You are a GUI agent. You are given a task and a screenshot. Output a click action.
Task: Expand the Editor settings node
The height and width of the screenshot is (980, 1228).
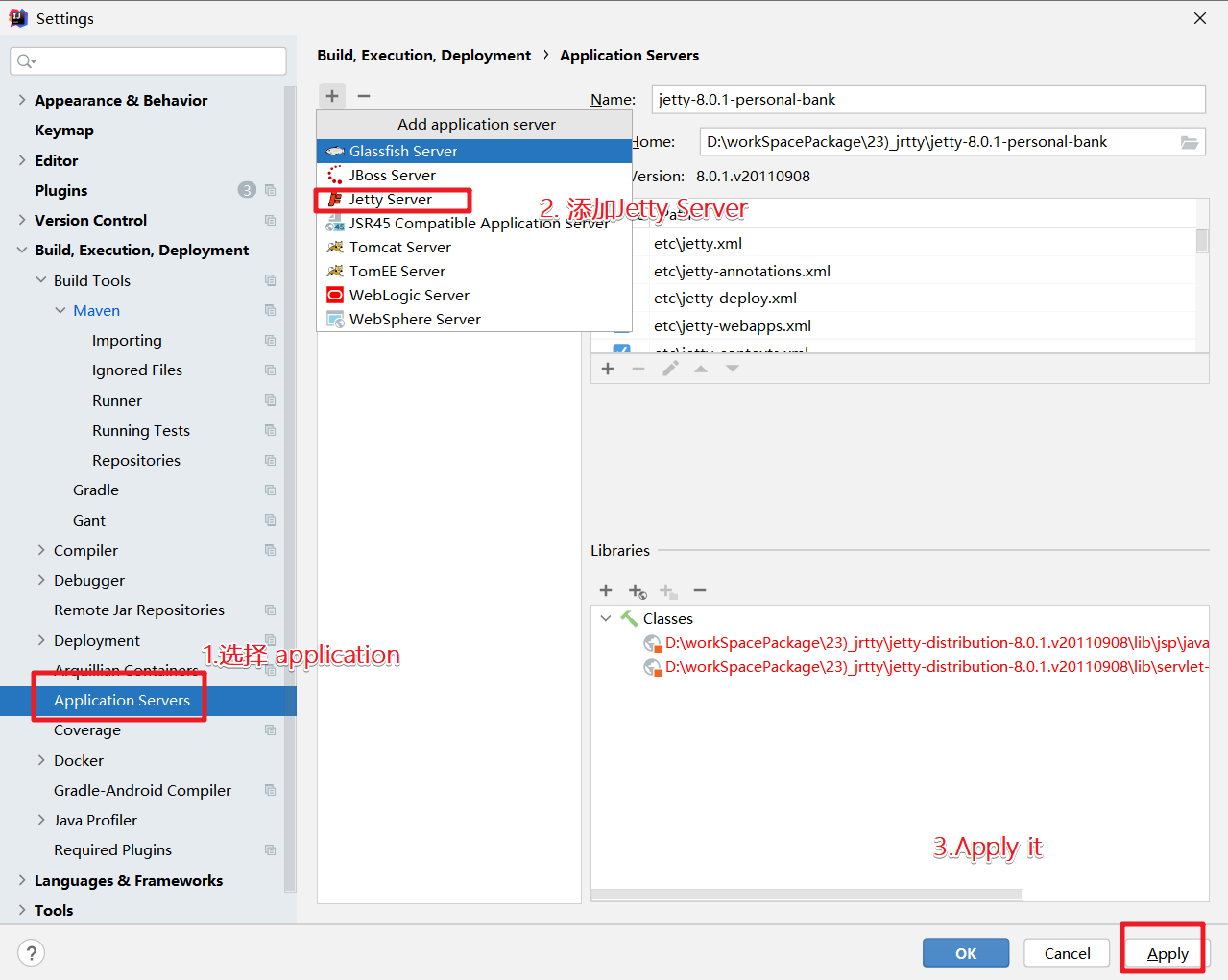point(22,160)
